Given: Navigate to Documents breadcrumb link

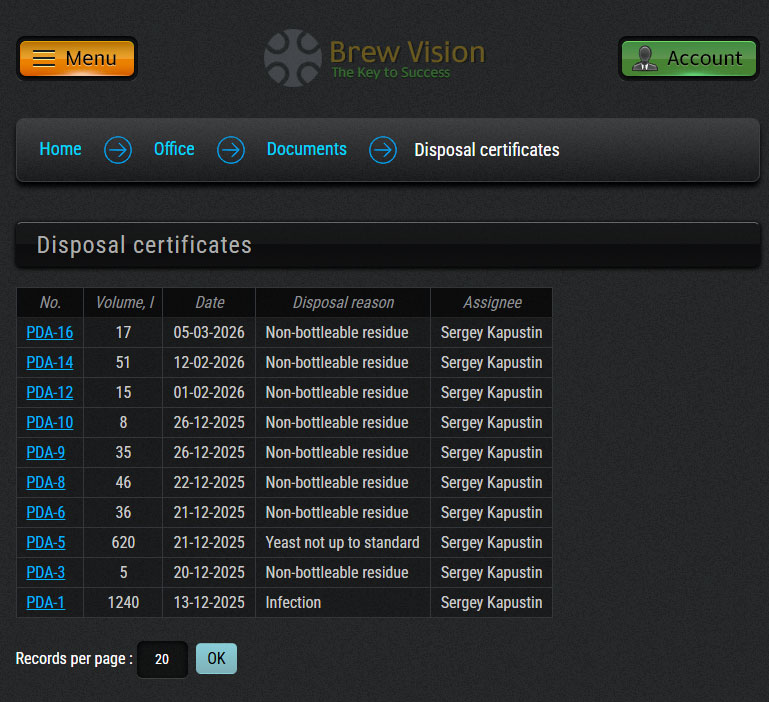Looking at the screenshot, I should tap(306, 149).
